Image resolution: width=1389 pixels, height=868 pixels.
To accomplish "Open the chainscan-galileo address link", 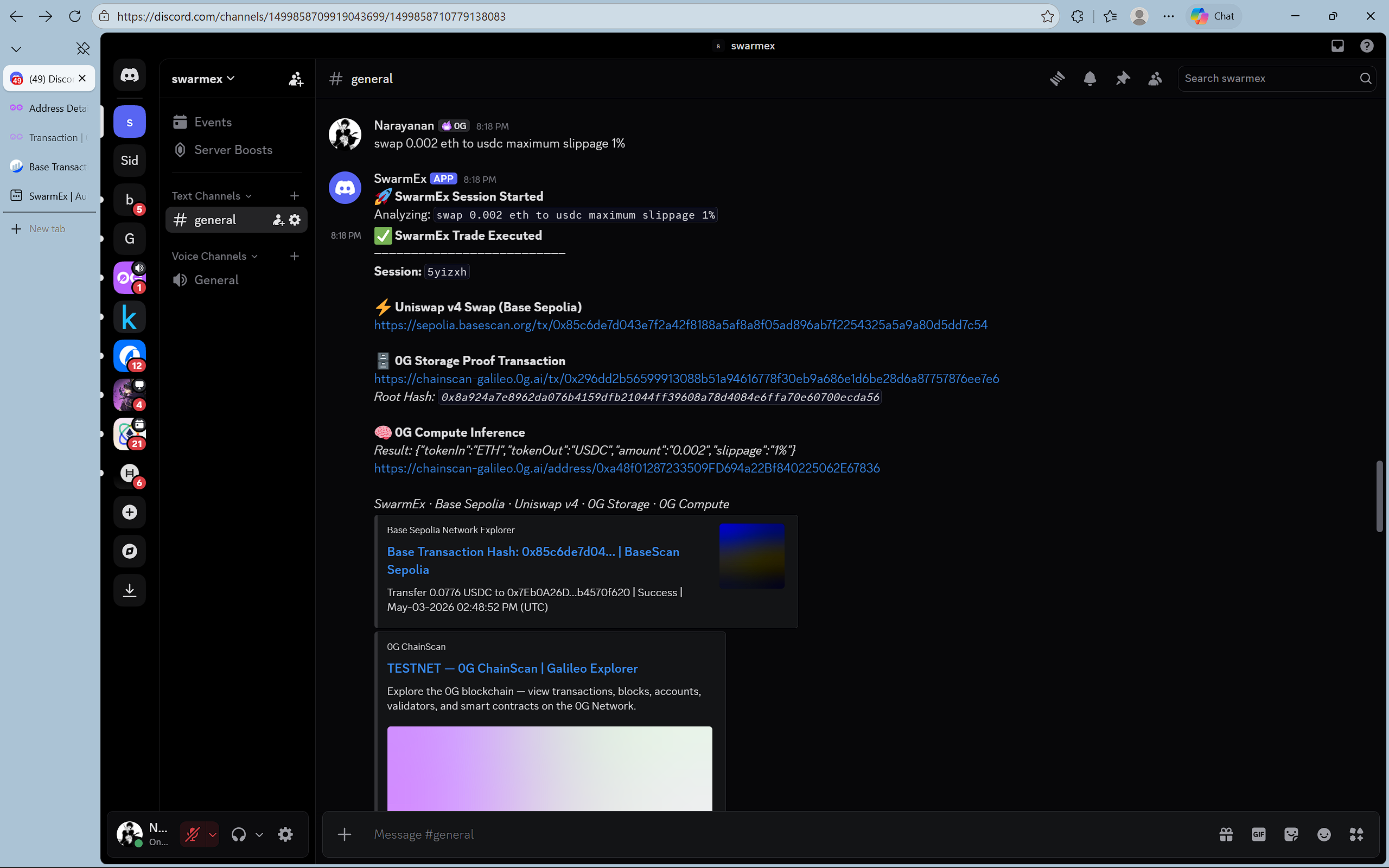I will tap(627, 468).
